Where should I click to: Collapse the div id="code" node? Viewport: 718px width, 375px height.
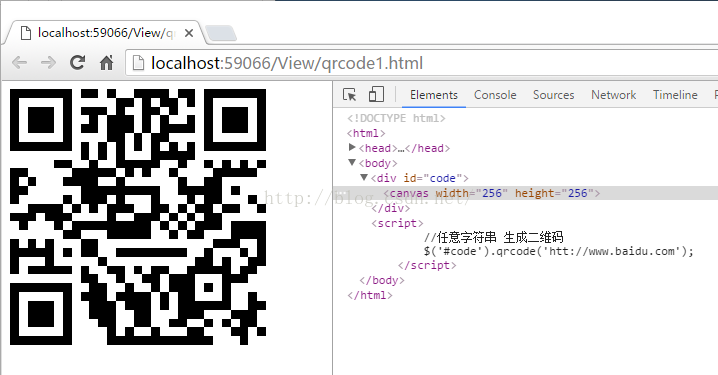364,177
